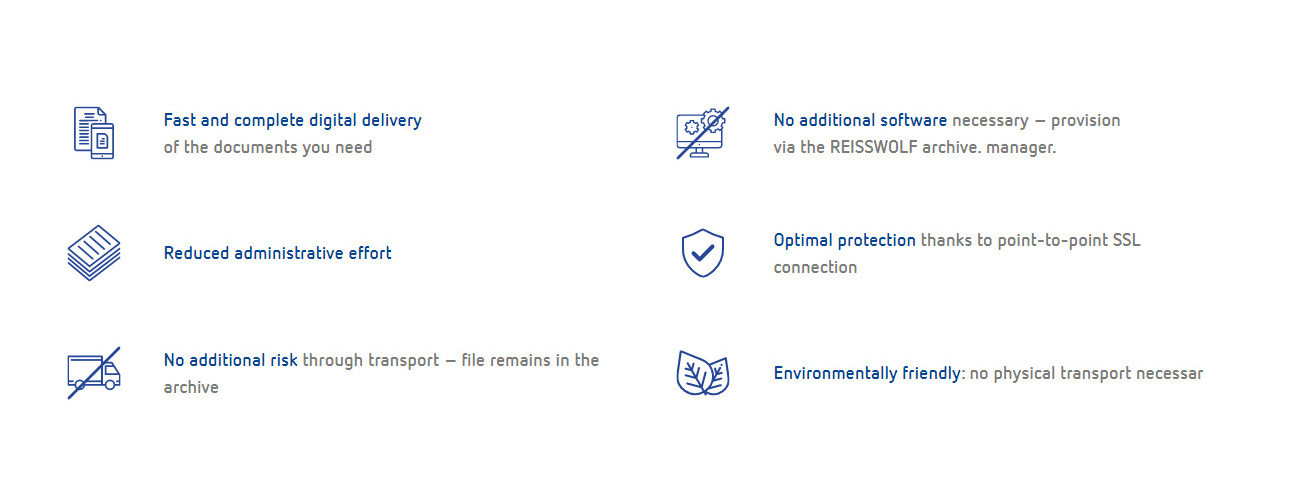
Task: Select the shield with checkmark icon
Action: (x=702, y=253)
